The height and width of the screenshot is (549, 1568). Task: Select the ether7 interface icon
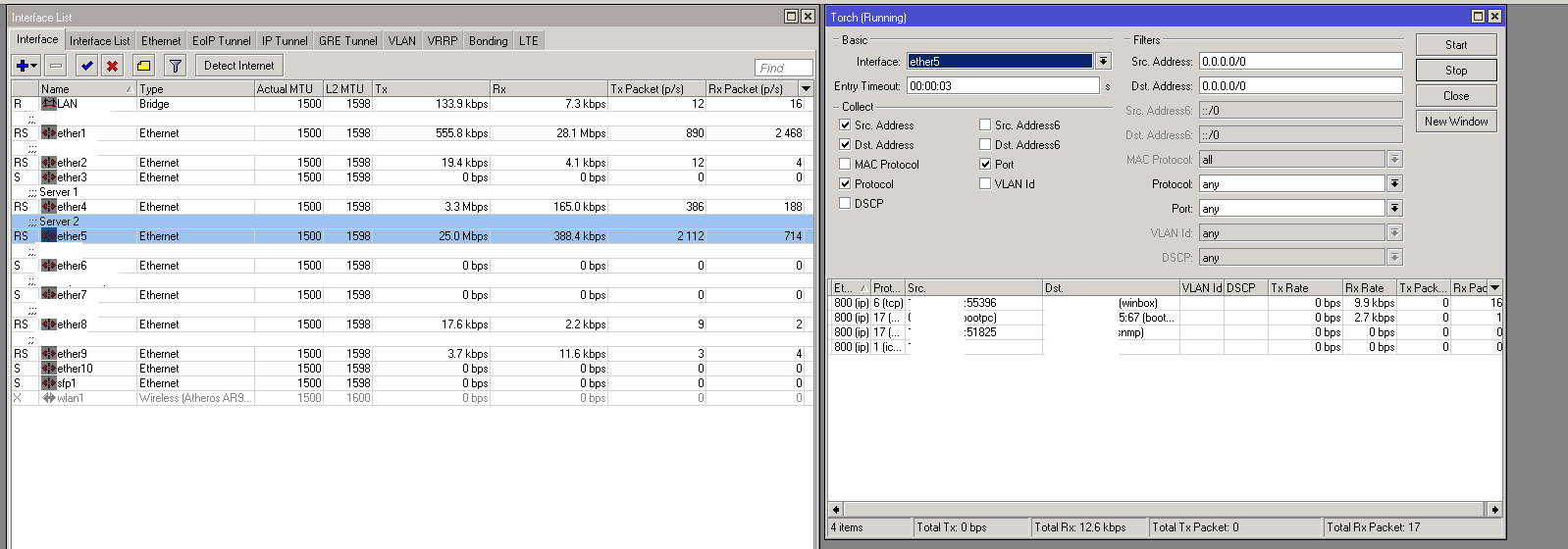(49, 295)
